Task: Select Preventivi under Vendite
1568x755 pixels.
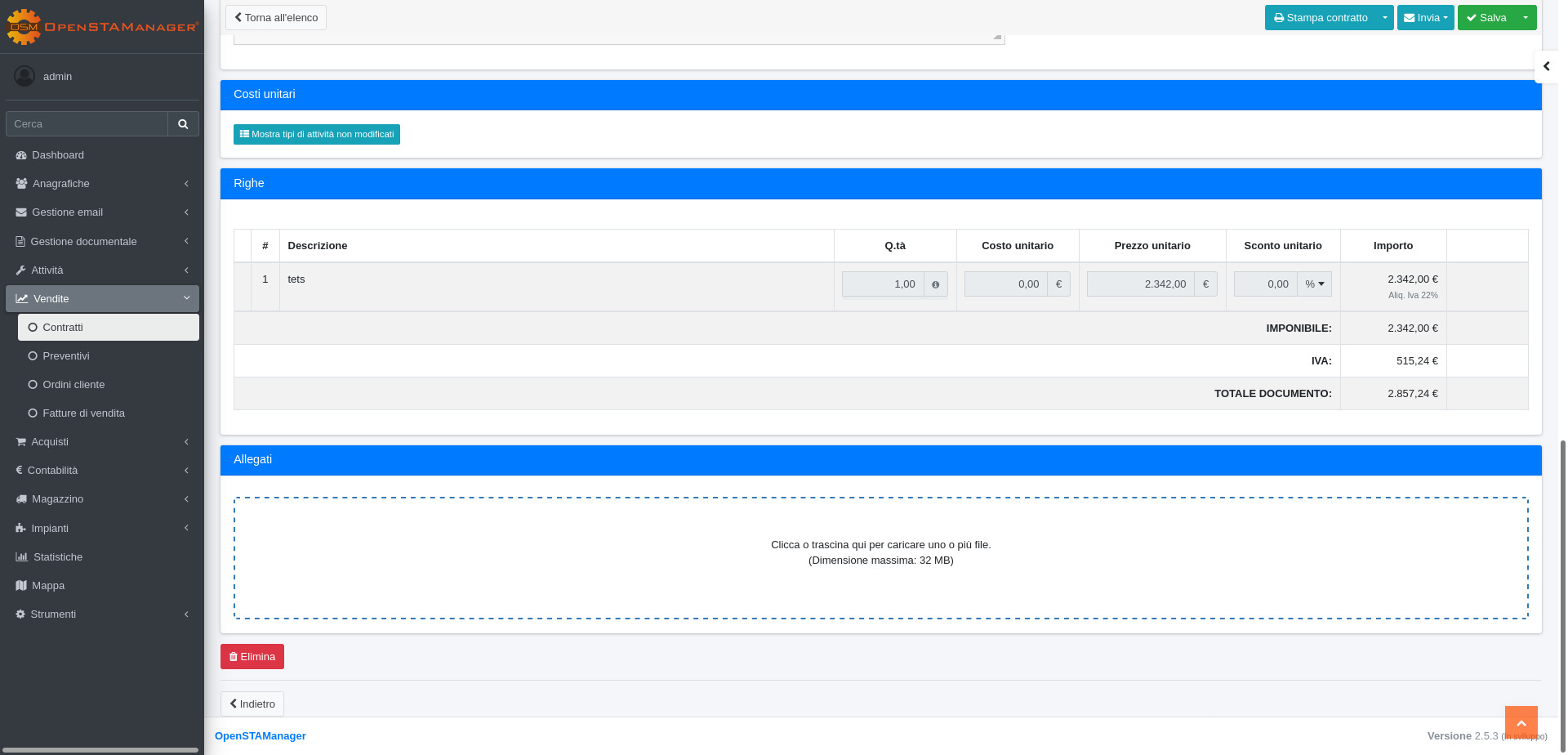Action: [65, 356]
